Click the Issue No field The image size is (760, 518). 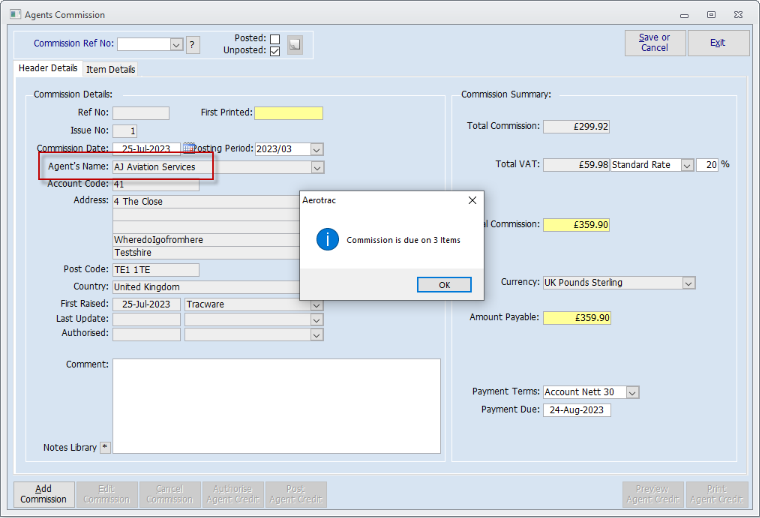125,131
